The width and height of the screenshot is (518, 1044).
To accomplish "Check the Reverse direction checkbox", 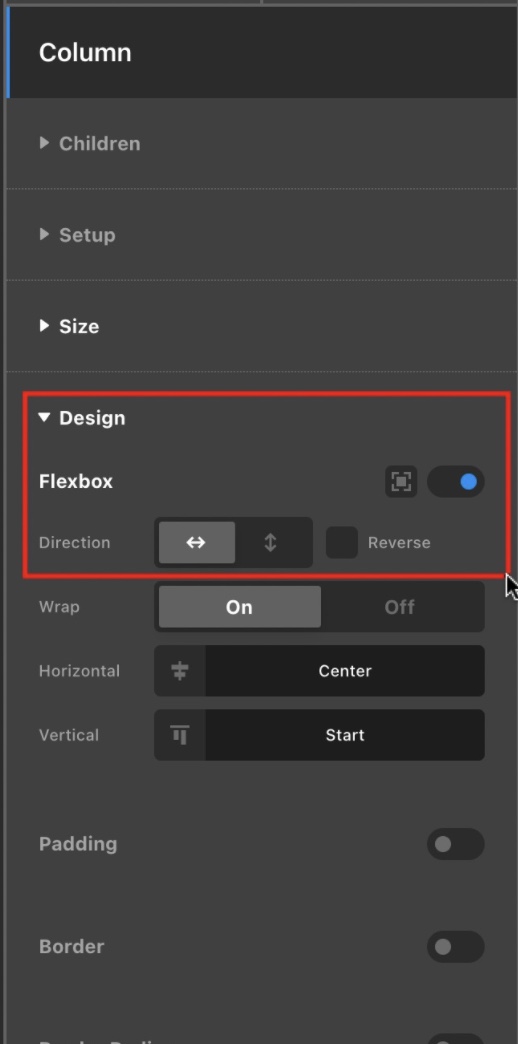I will [342, 543].
